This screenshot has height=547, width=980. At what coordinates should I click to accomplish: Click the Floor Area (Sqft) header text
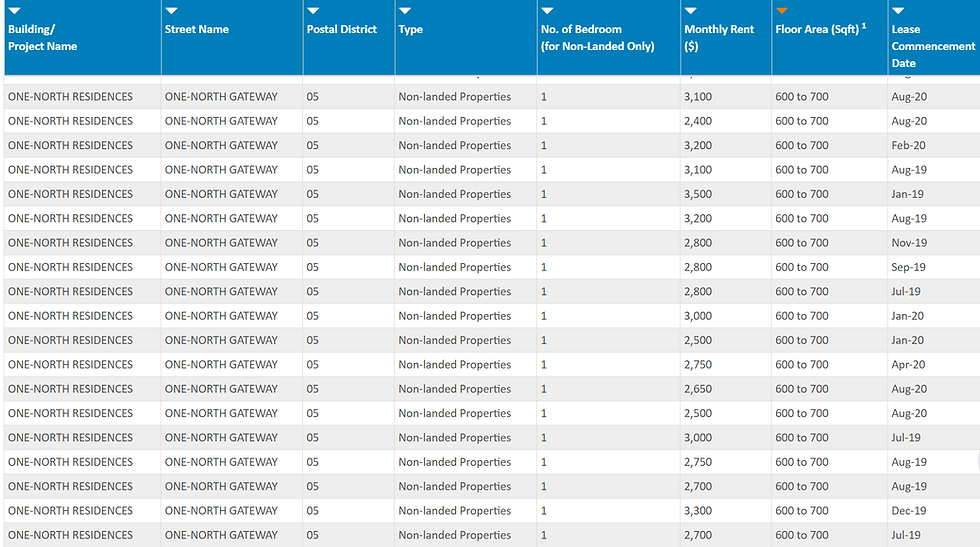821,29
